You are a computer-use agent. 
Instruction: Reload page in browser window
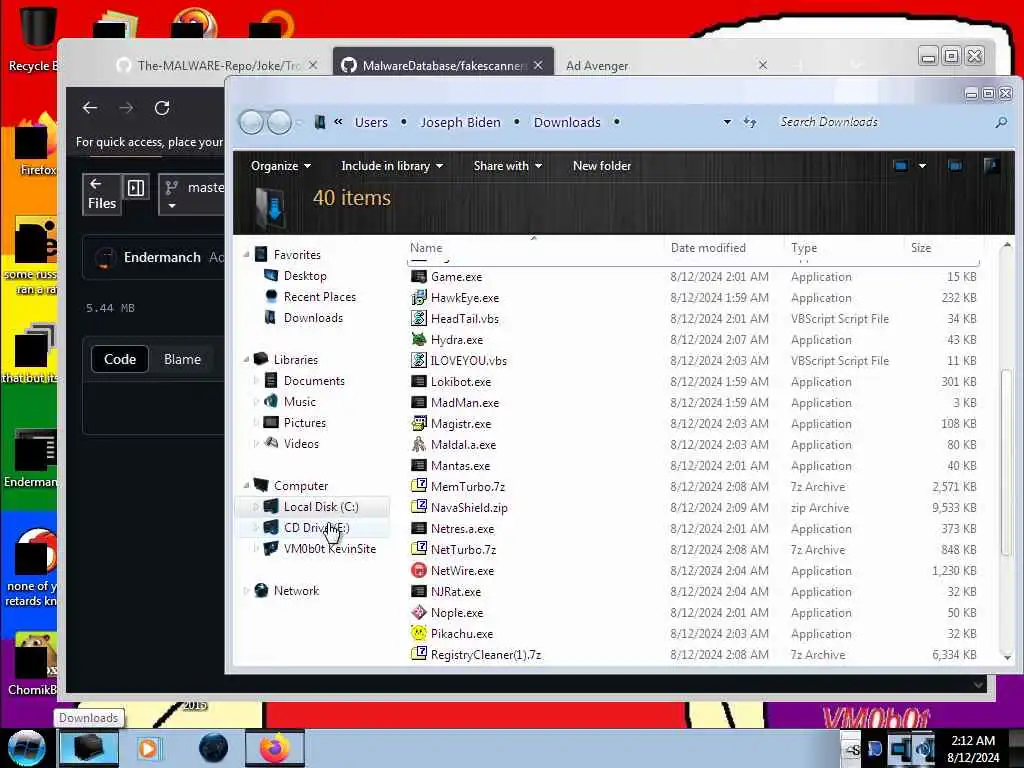click(x=162, y=108)
